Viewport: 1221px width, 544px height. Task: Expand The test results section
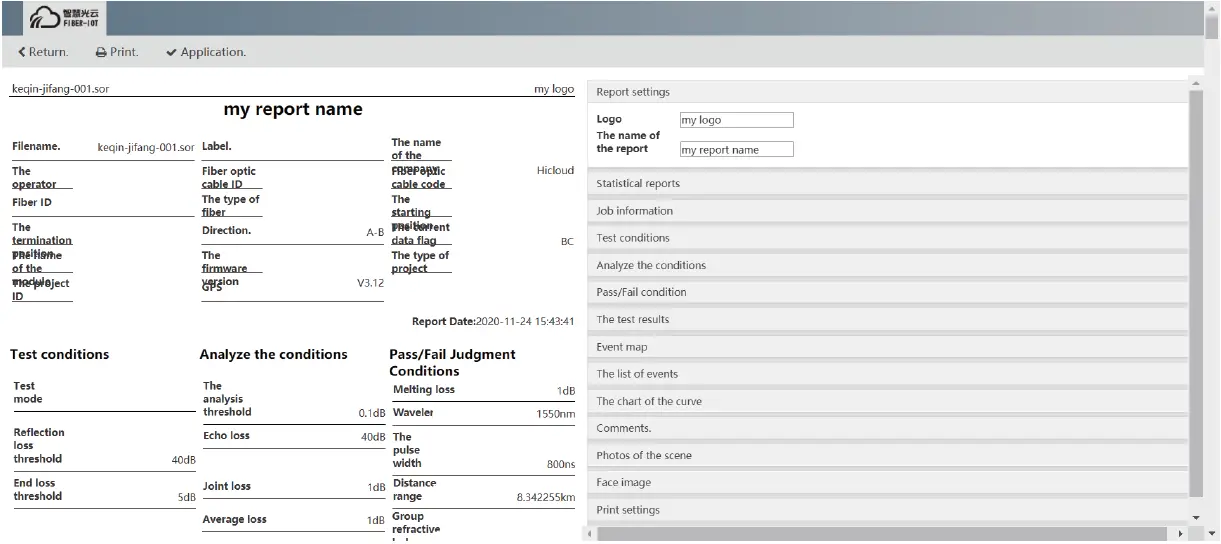click(x=633, y=319)
